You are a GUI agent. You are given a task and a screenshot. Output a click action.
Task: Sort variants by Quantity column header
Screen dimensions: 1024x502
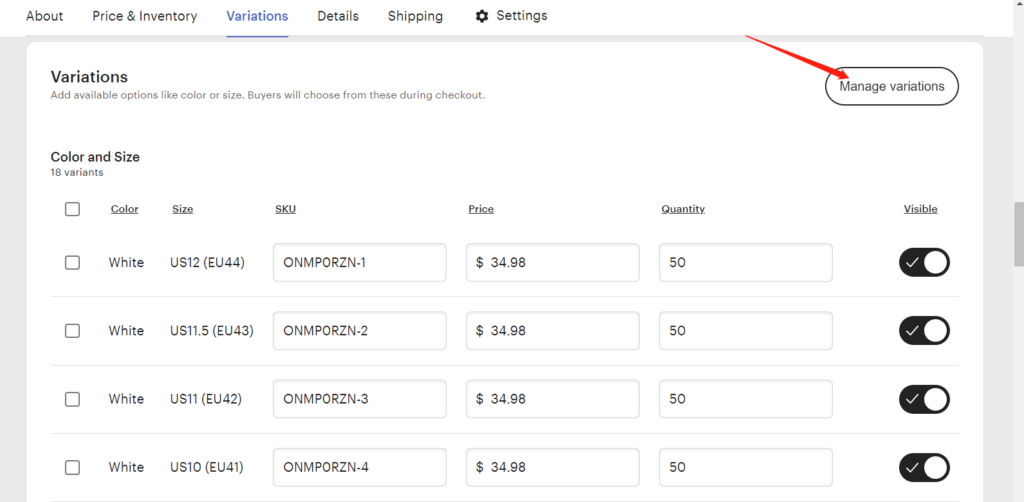pos(683,209)
